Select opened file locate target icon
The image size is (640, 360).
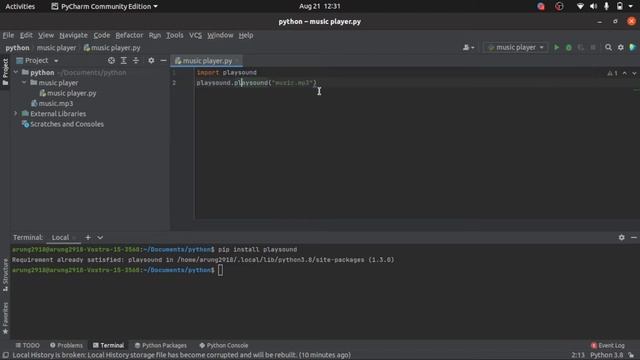111,60
